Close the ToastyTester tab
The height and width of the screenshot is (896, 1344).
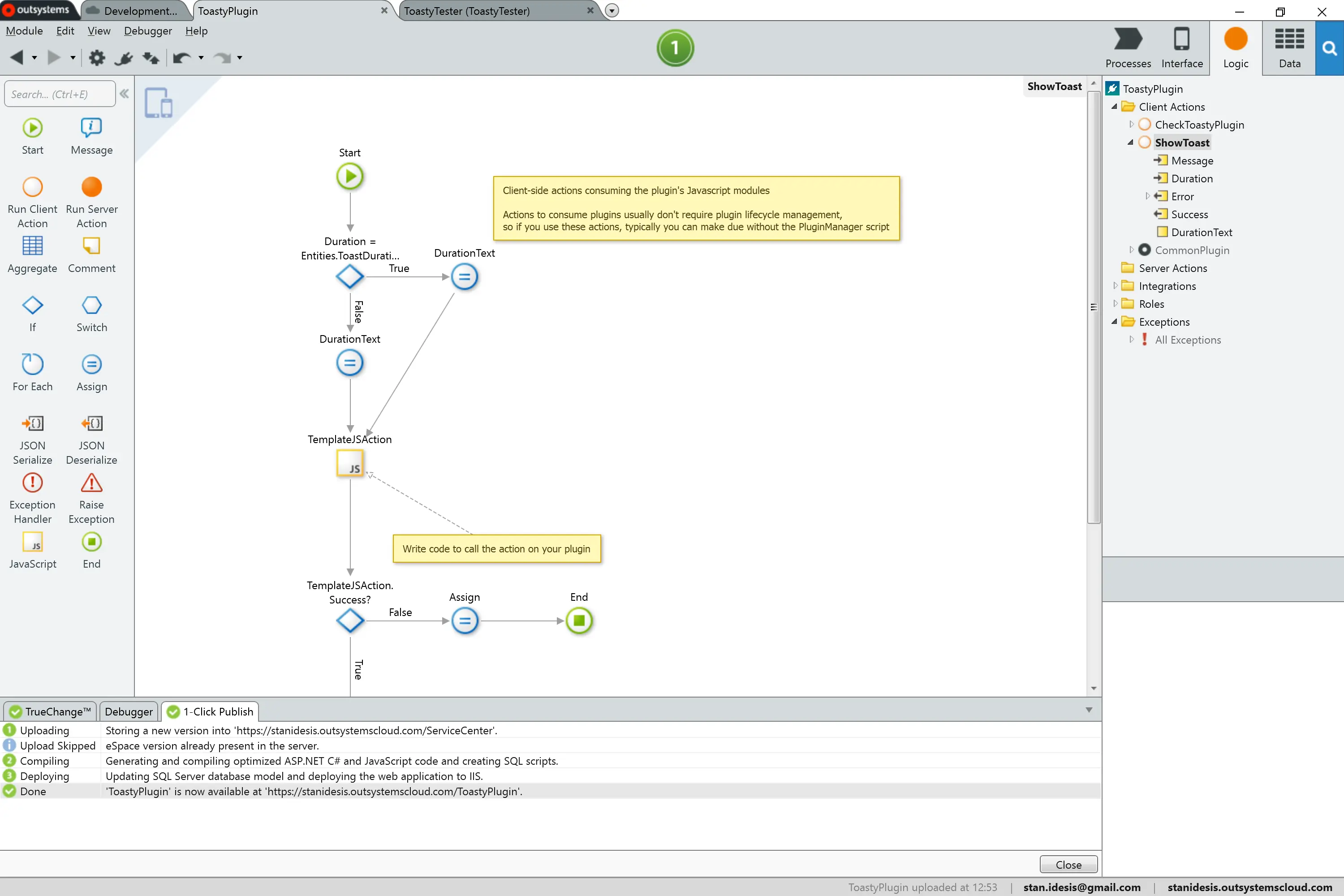pyautogui.click(x=590, y=10)
